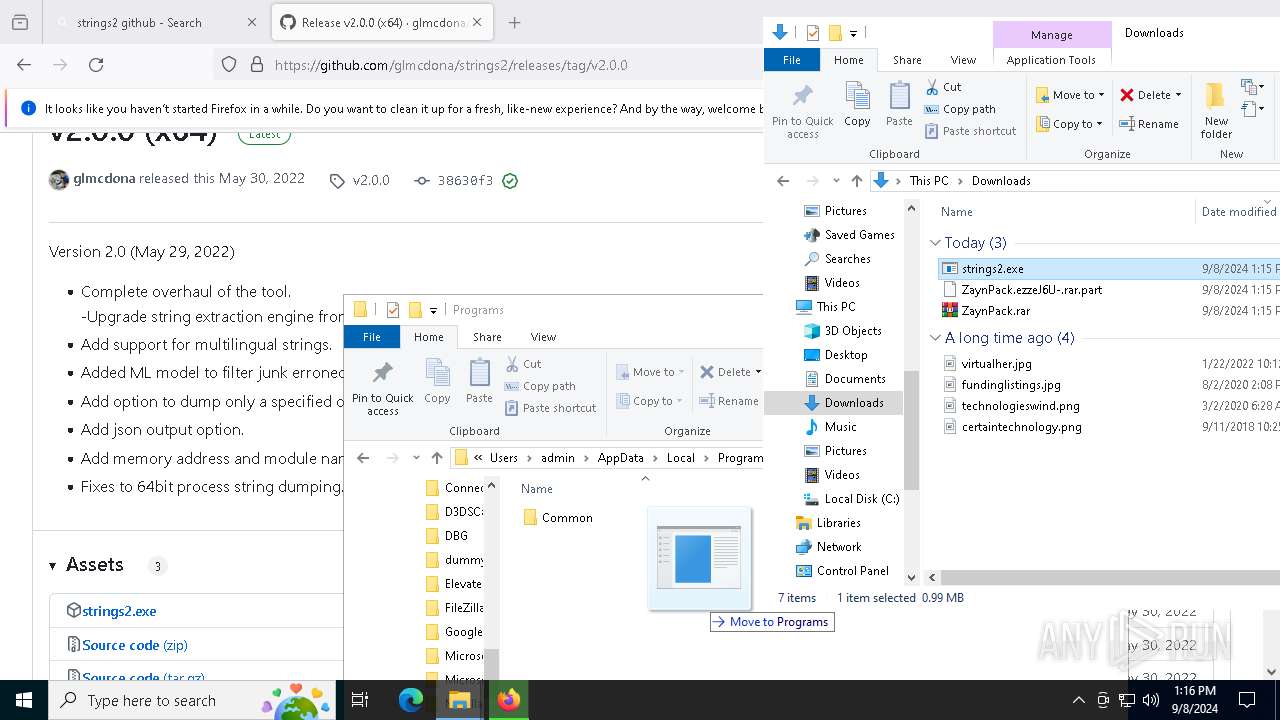Image resolution: width=1280 pixels, height=720 pixels.
Task: Switch to strings2 github Search tab
Action: (150, 22)
